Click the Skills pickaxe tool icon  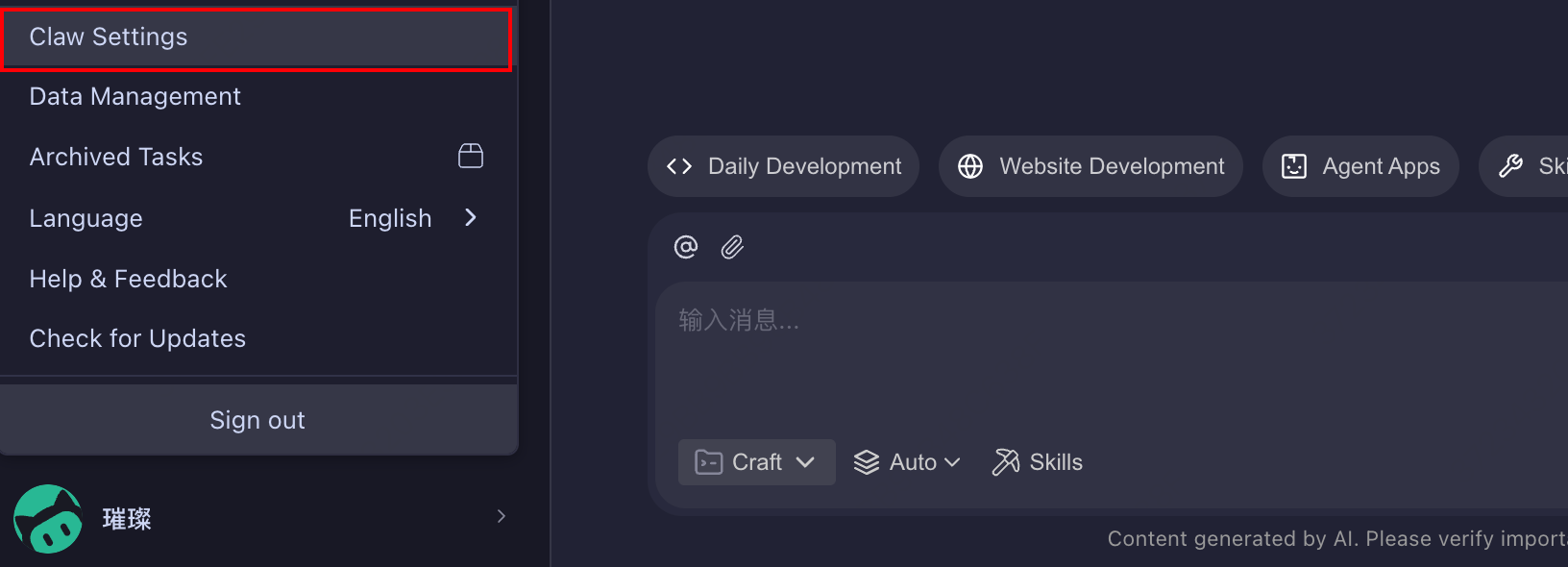[1006, 462]
